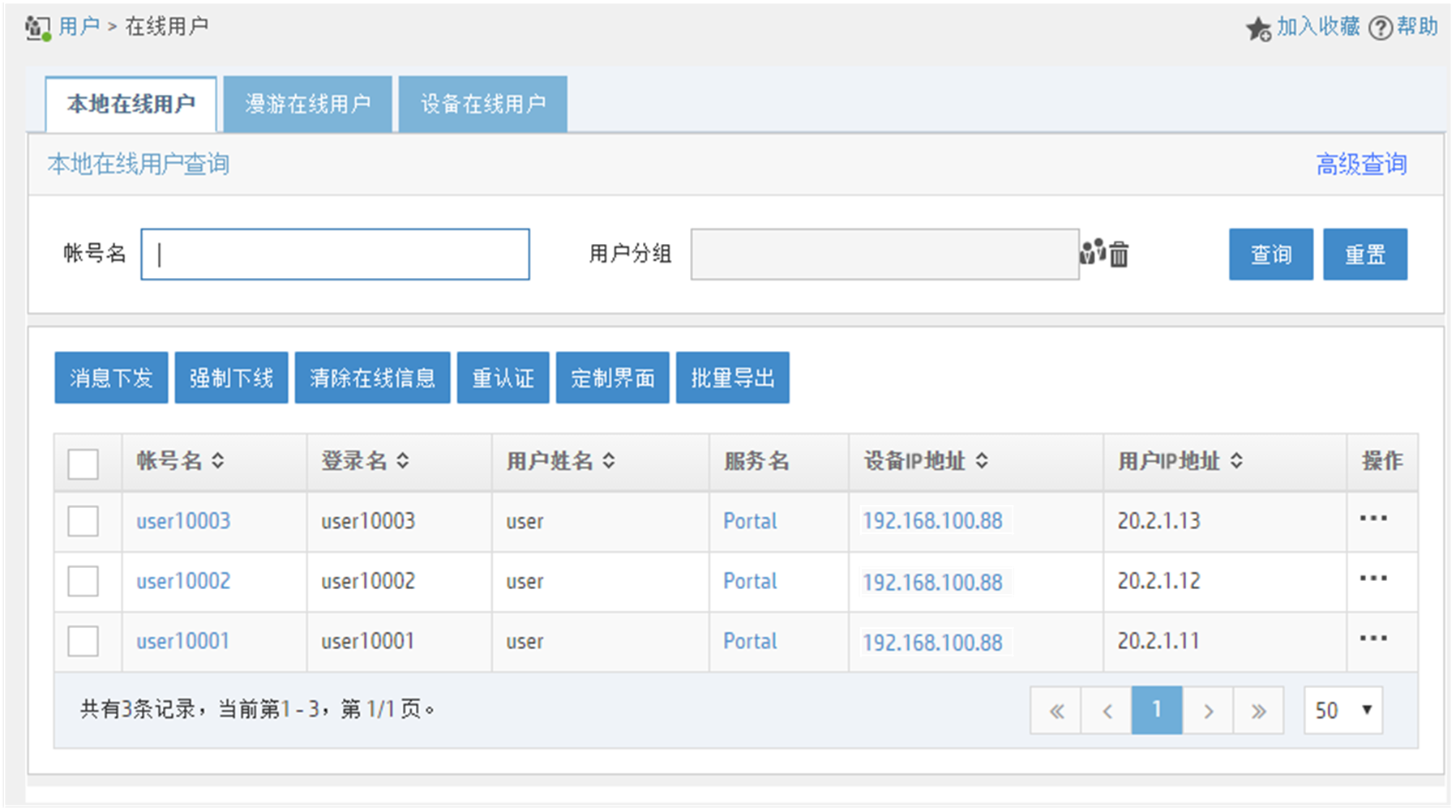The image size is (1456, 812).
Task: Click the 强制下线 button
Action: click(232, 378)
